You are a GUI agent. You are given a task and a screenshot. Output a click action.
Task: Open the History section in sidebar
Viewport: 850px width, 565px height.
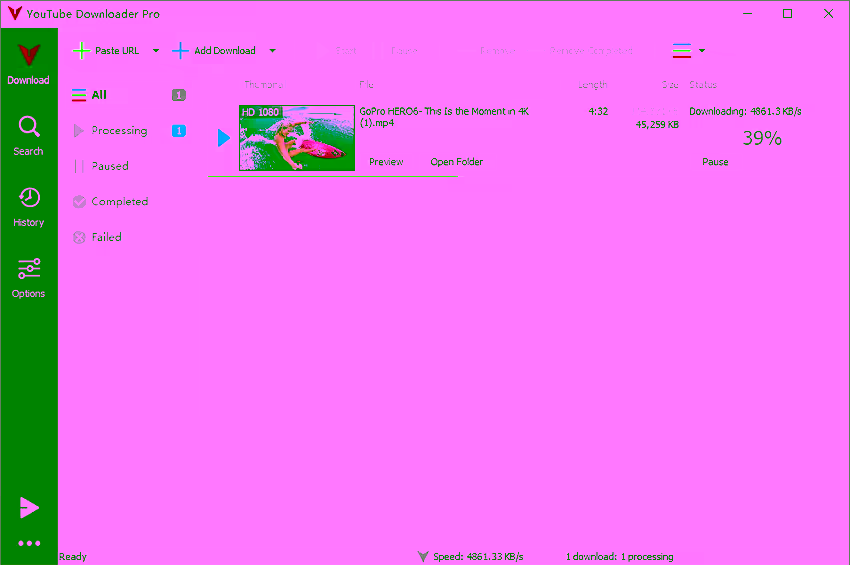coord(28,207)
